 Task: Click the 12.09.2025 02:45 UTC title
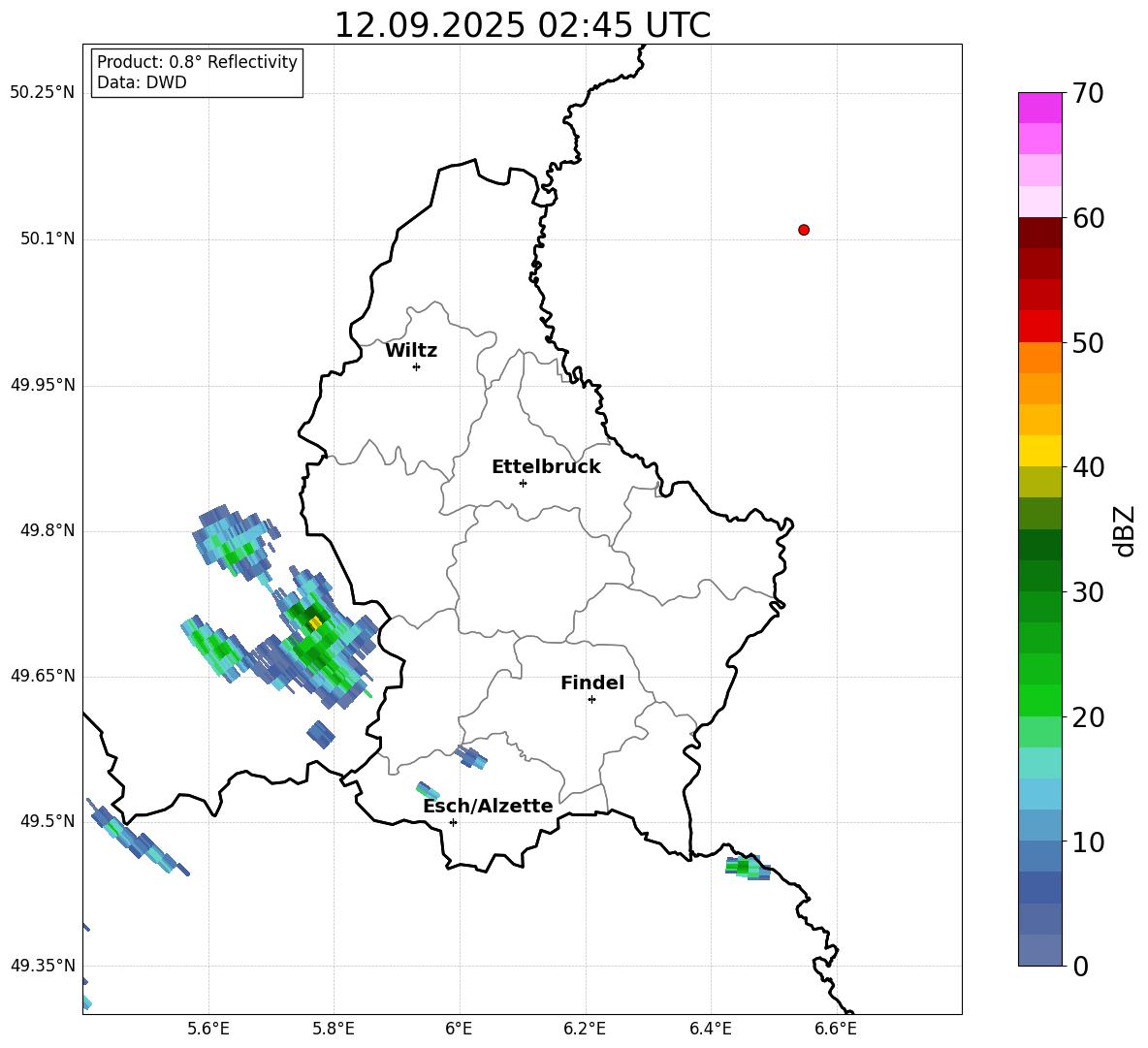pos(522,25)
